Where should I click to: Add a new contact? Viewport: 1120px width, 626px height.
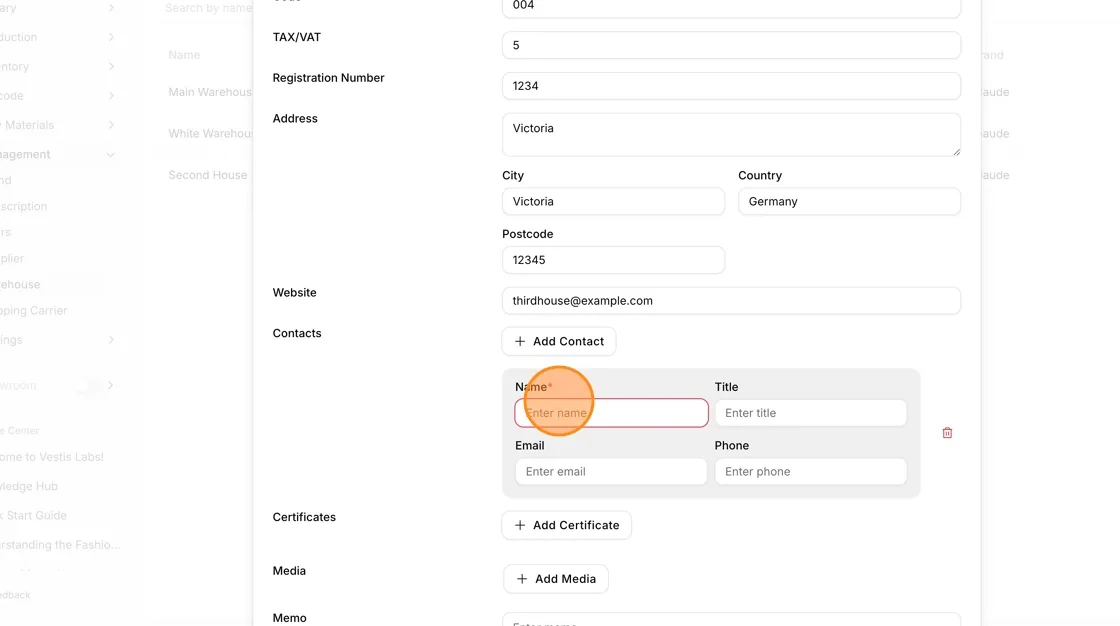pos(559,342)
